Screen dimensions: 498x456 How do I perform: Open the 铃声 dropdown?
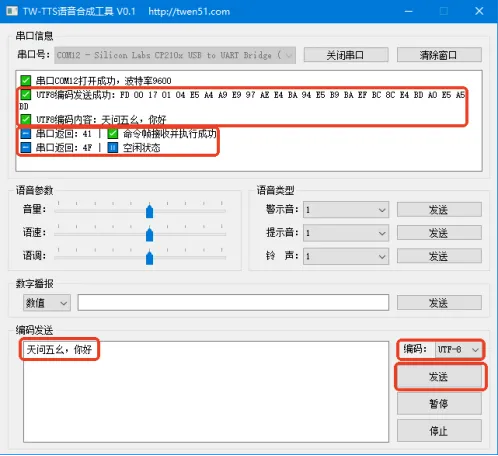(x=346, y=256)
